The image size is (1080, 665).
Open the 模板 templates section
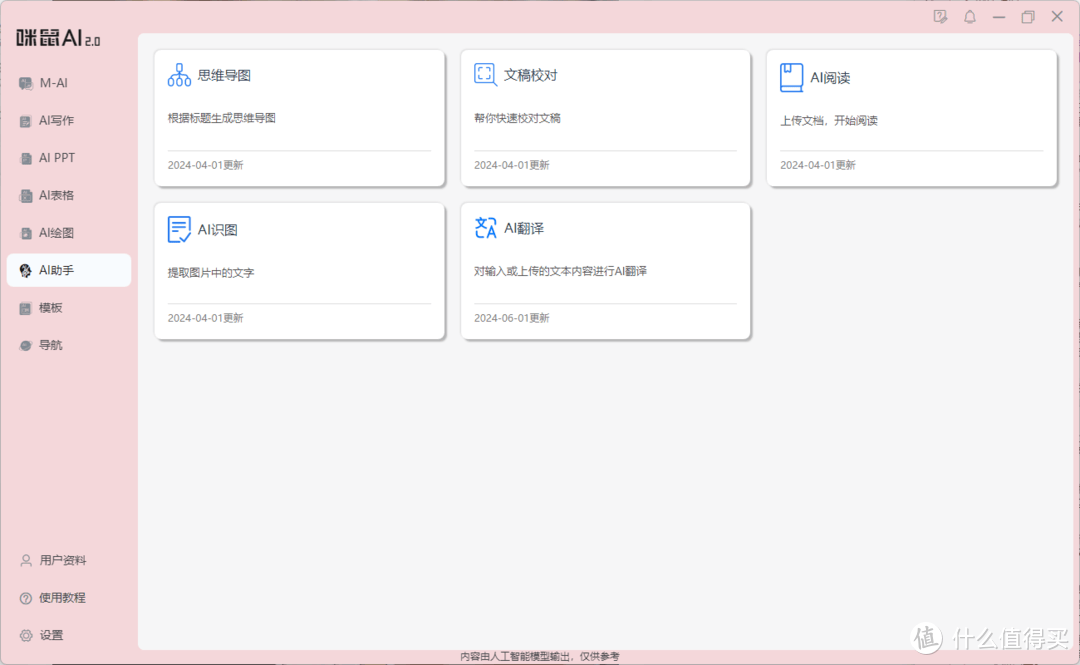tap(50, 308)
